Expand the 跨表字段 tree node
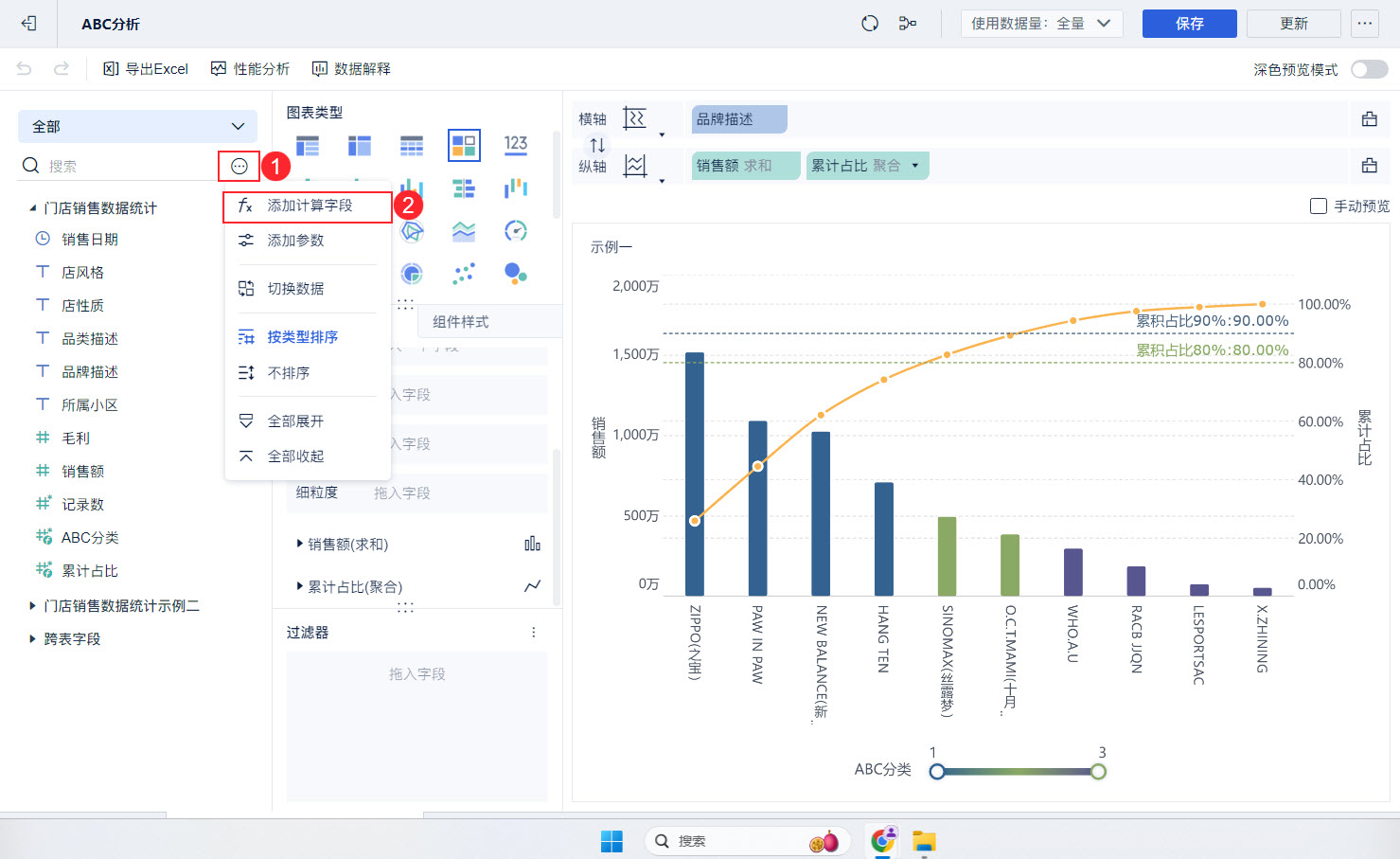This screenshot has width=1400, height=859. tap(33, 638)
